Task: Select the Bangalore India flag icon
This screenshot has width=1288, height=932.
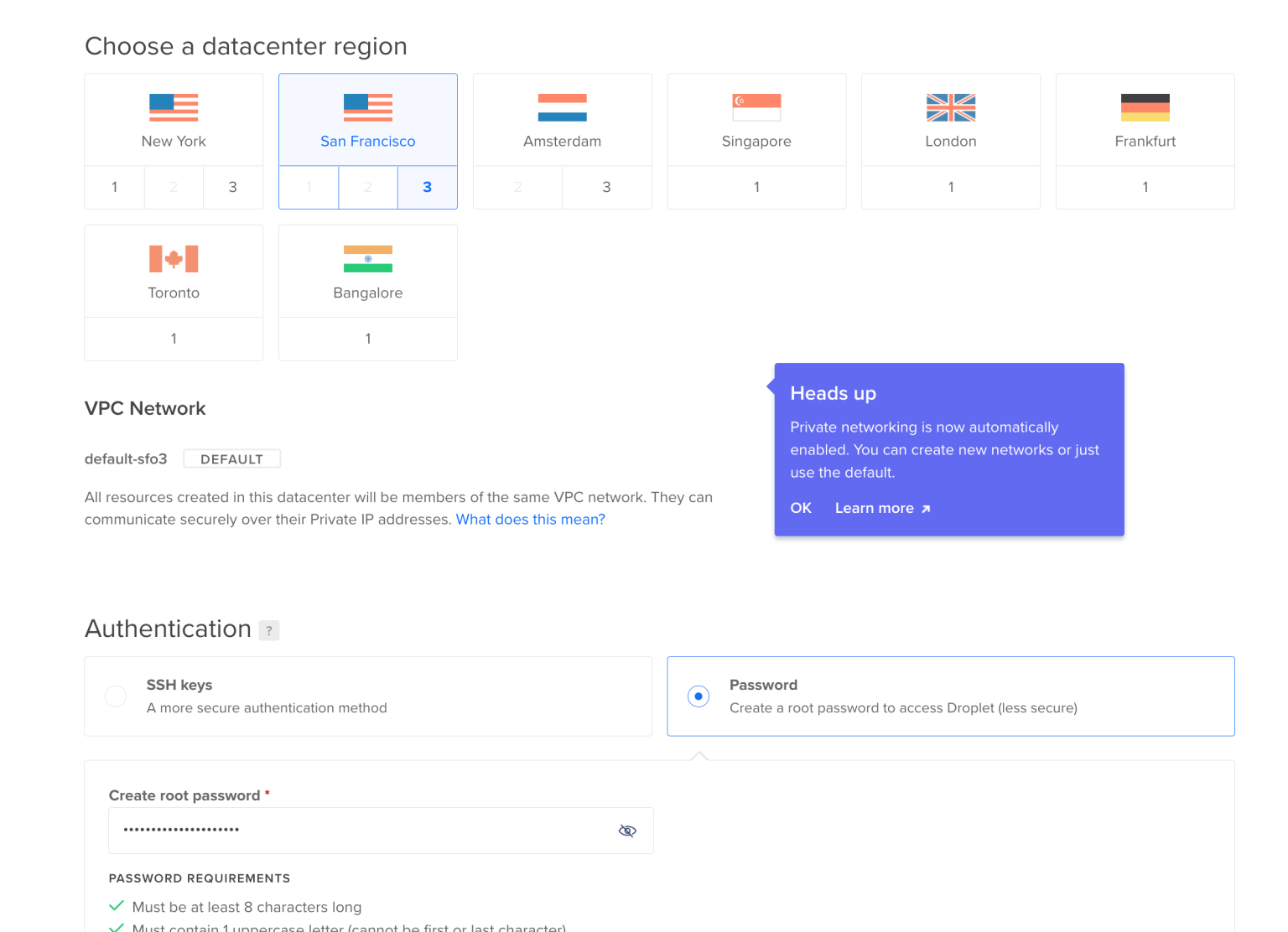Action: pos(368,259)
